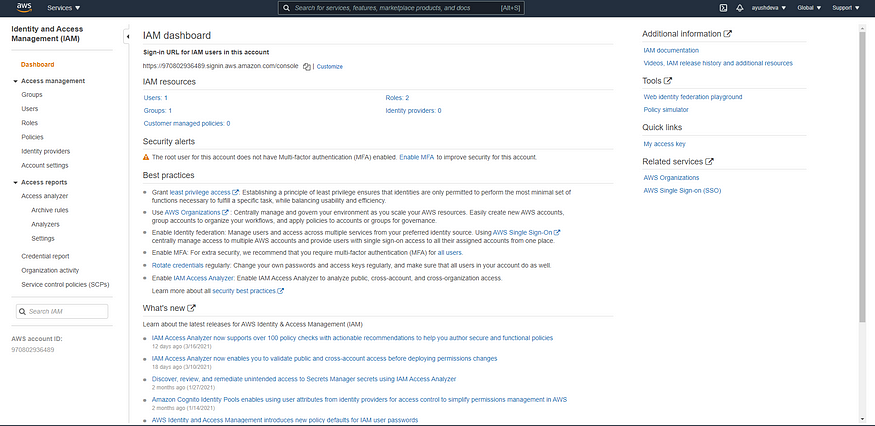Screen dimensions: 875x426
Task: Open news about validating cross-account access
Action: (324, 358)
